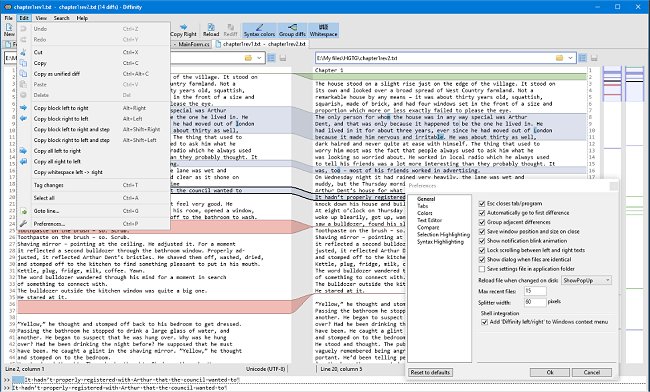This screenshot has width=650, height=392.
Task: Click the Copy Right arrow toolbar button
Action: pos(183,30)
